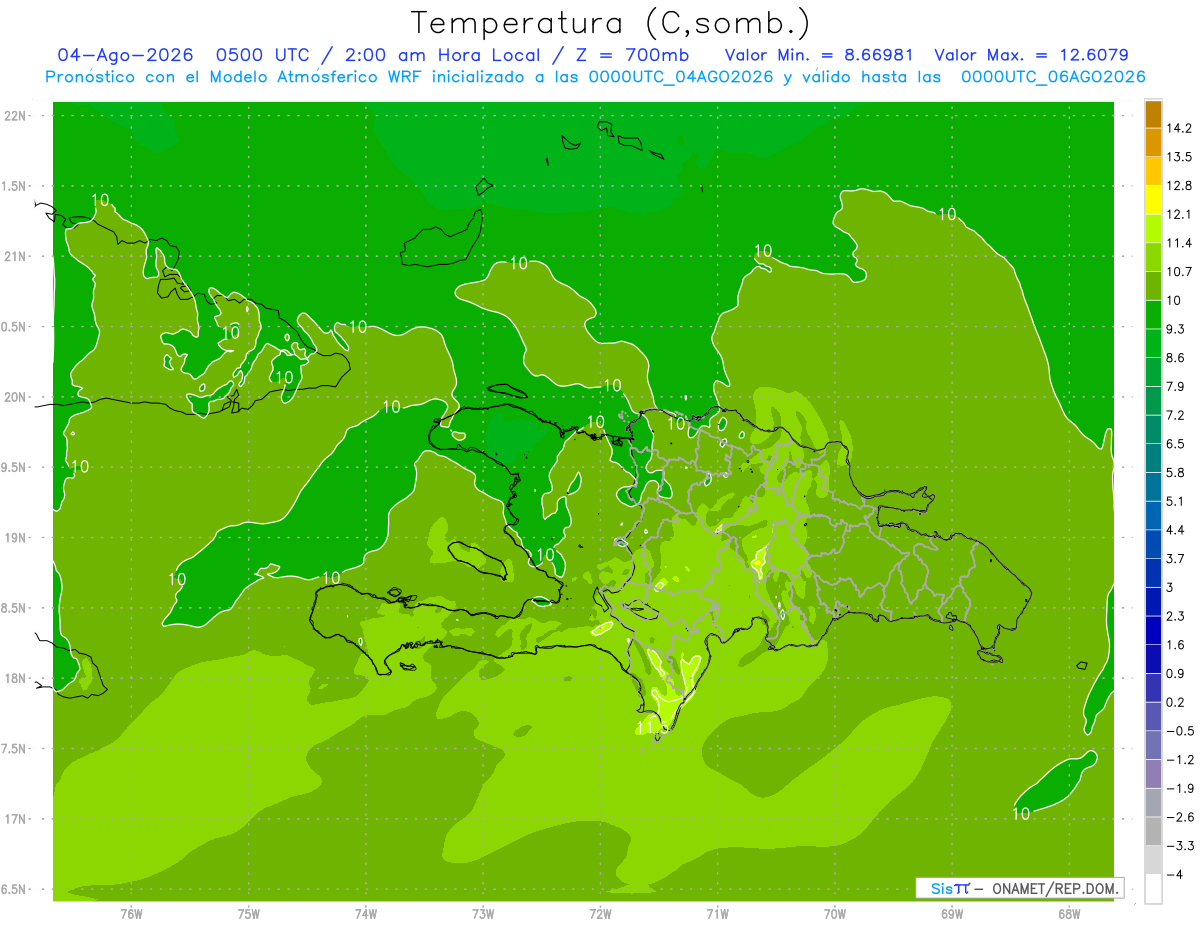The width and height of the screenshot is (1200, 927).
Task: Click the '69W' longitude axis label
Action: [952, 913]
